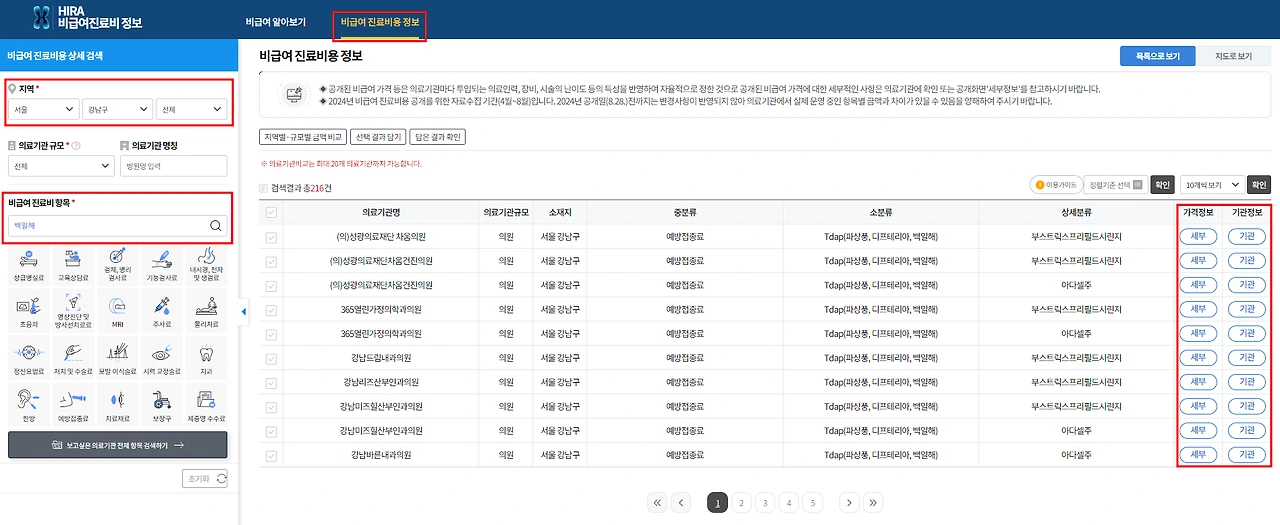The image size is (1280, 525).
Task: Go to page 2 of results
Action: click(741, 502)
